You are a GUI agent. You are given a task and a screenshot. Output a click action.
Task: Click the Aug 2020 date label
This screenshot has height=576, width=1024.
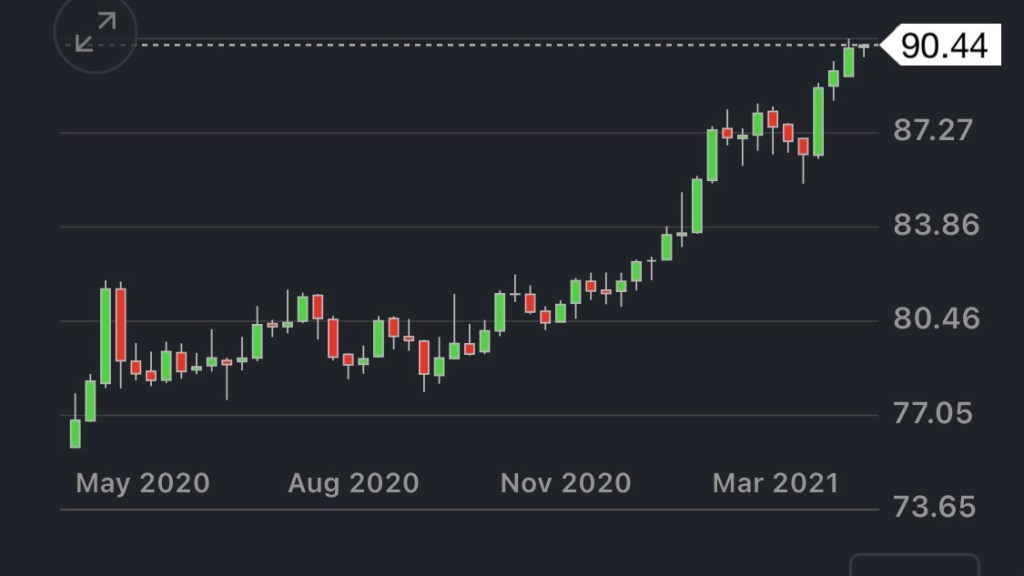click(x=353, y=484)
